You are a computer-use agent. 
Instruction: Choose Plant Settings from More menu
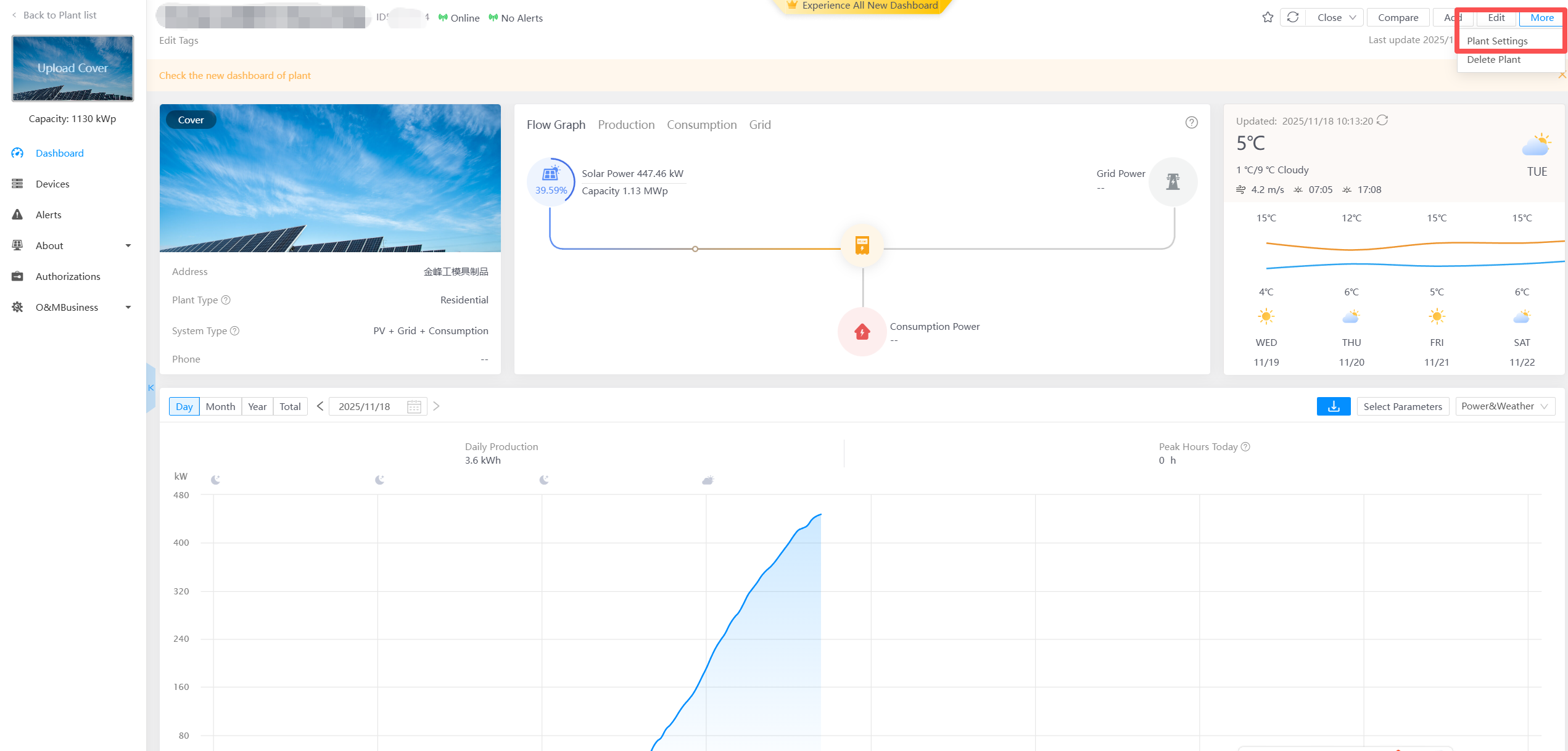click(x=1497, y=41)
